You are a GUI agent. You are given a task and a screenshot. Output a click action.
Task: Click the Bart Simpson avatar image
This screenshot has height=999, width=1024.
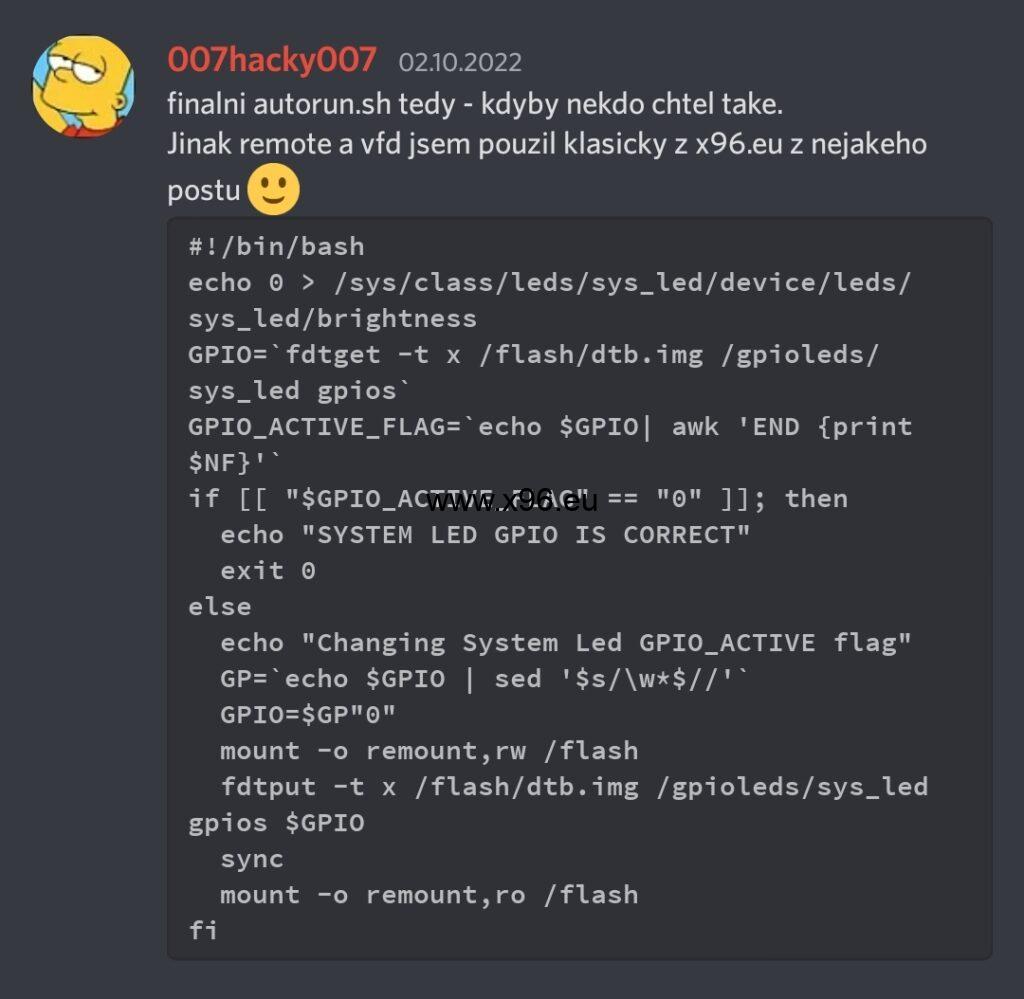tap(83, 86)
